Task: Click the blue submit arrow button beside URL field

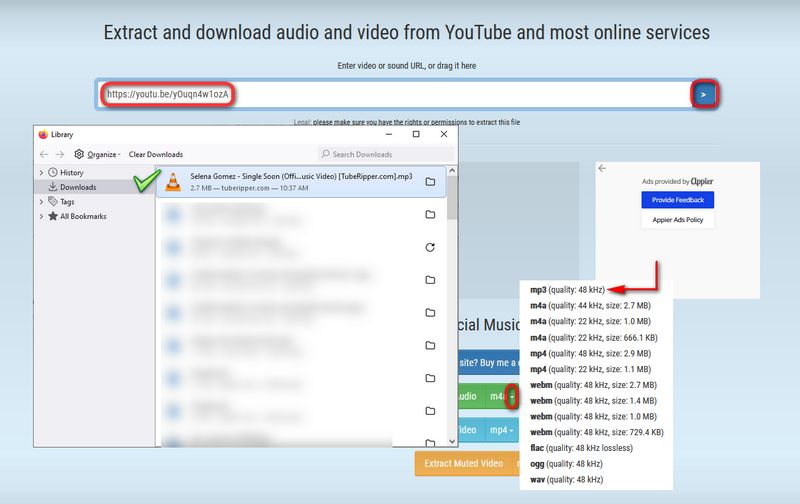Action: pos(704,94)
